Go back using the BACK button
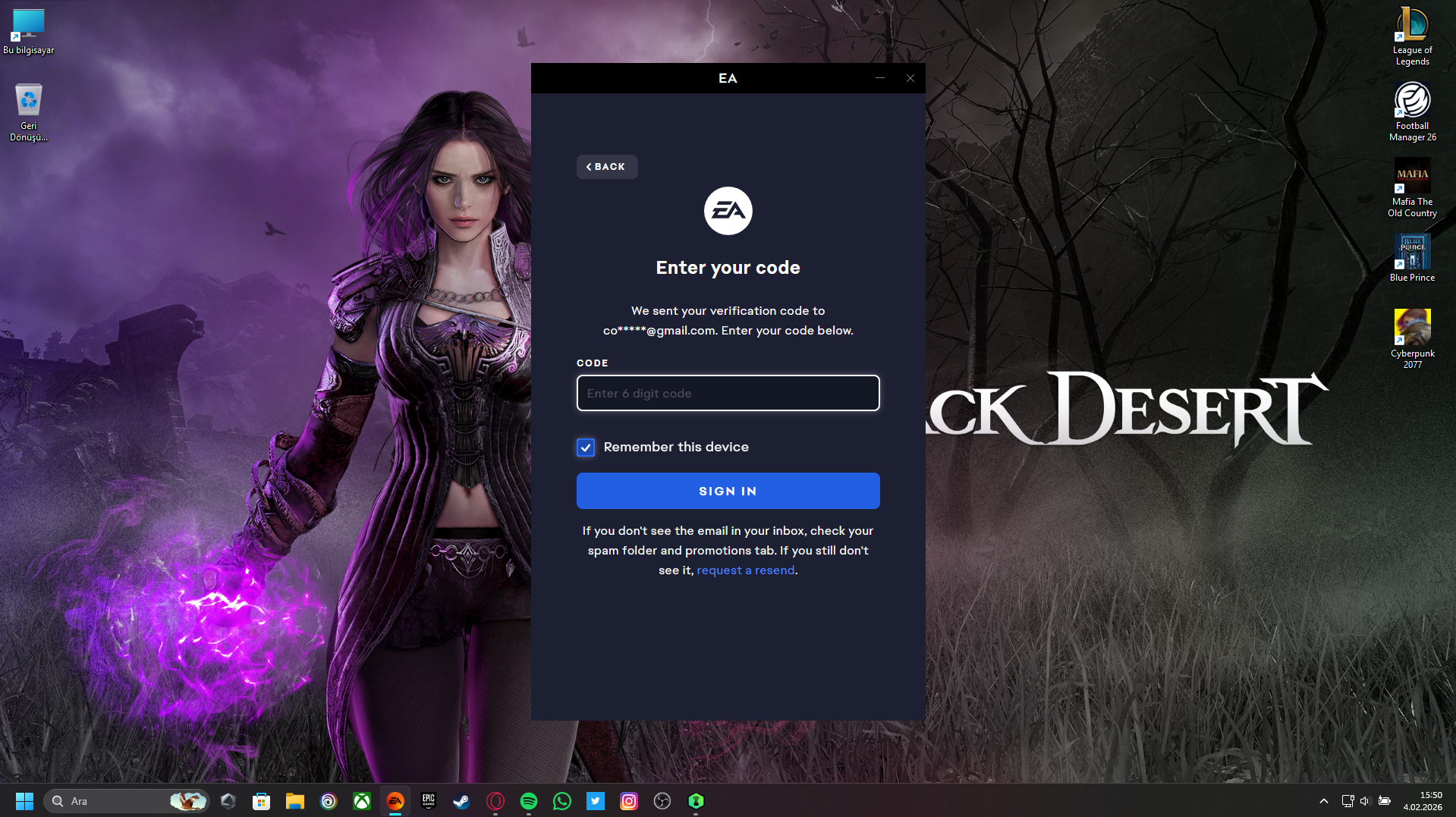Viewport: 1456px width, 817px height. (x=607, y=167)
